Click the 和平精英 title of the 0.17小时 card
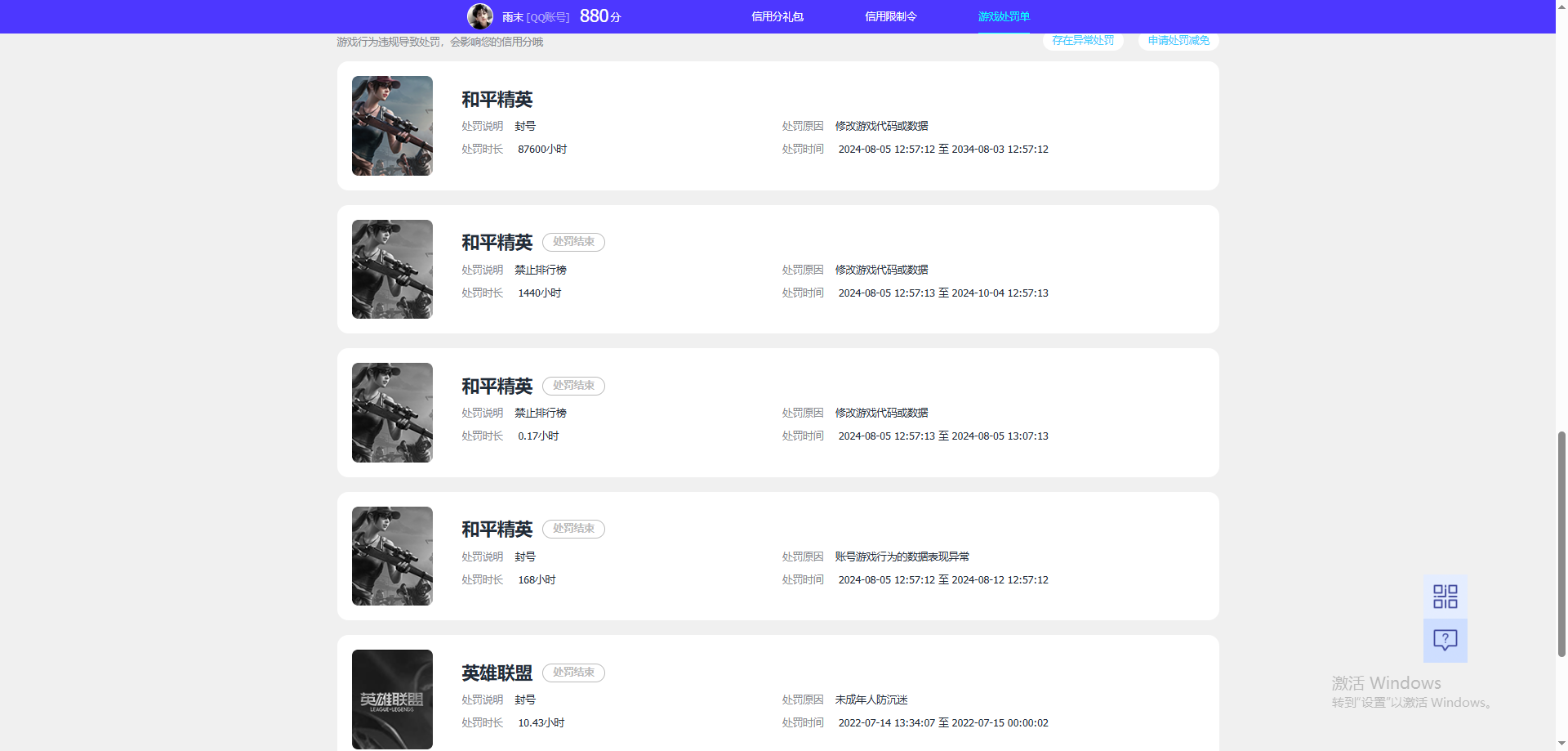The width and height of the screenshot is (1568, 751). tap(497, 387)
